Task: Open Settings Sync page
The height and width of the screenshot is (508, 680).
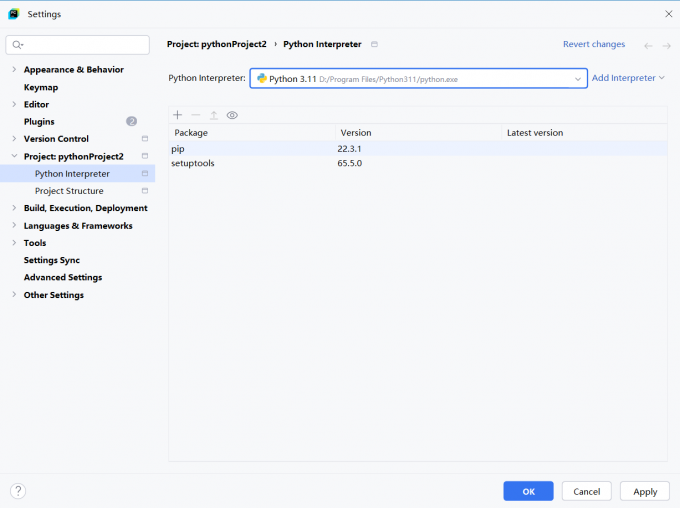Action: [52, 260]
